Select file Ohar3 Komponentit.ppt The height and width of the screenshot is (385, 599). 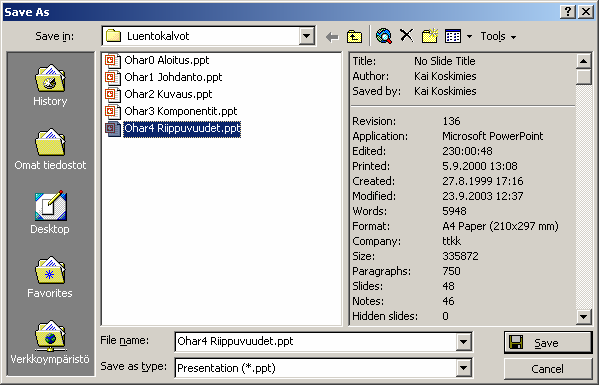coord(181,111)
